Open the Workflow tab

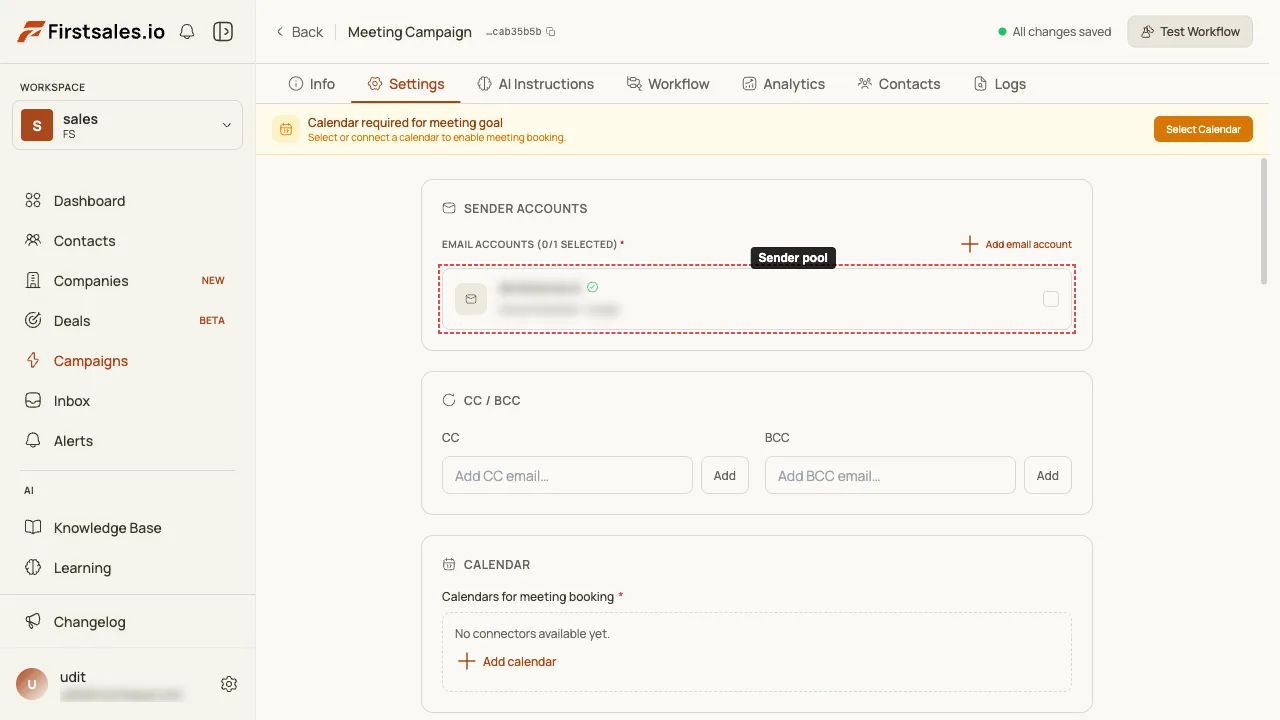[668, 84]
